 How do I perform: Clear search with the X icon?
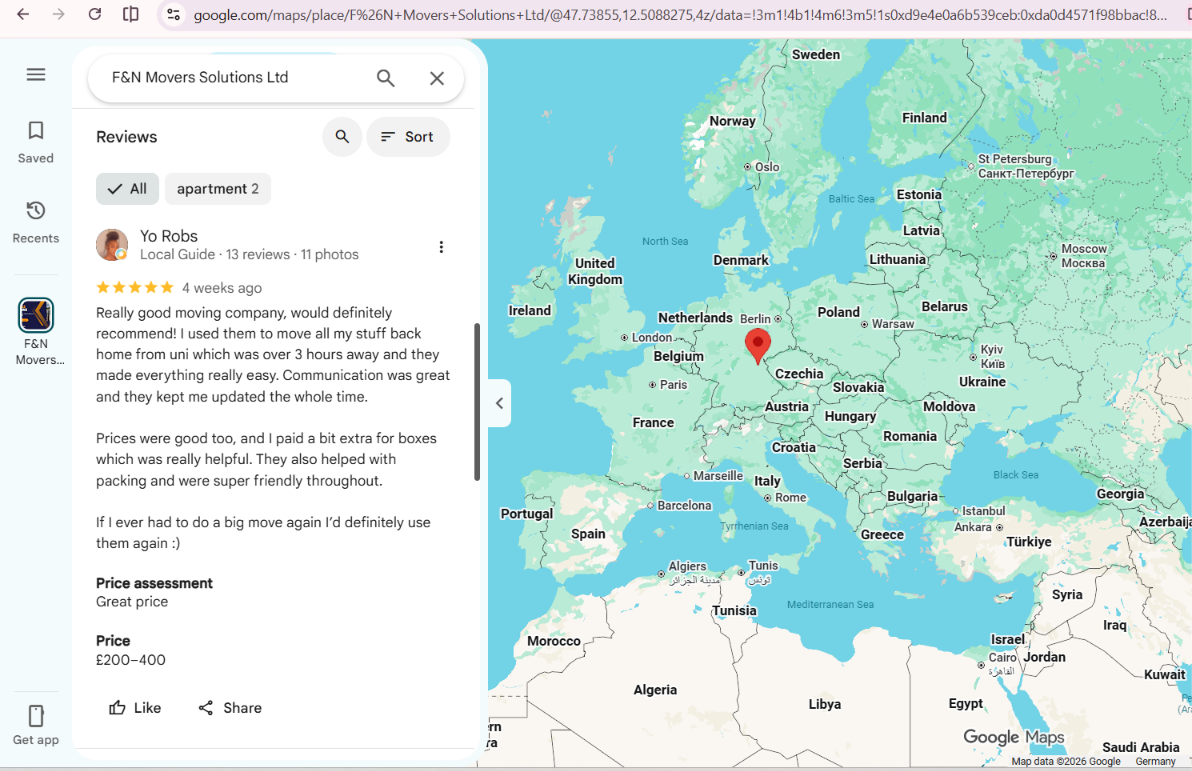(437, 78)
